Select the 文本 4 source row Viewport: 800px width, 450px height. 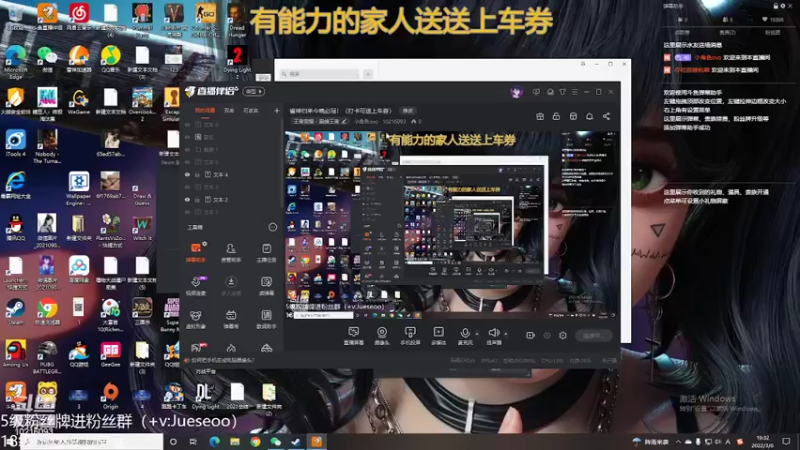(x=232, y=174)
